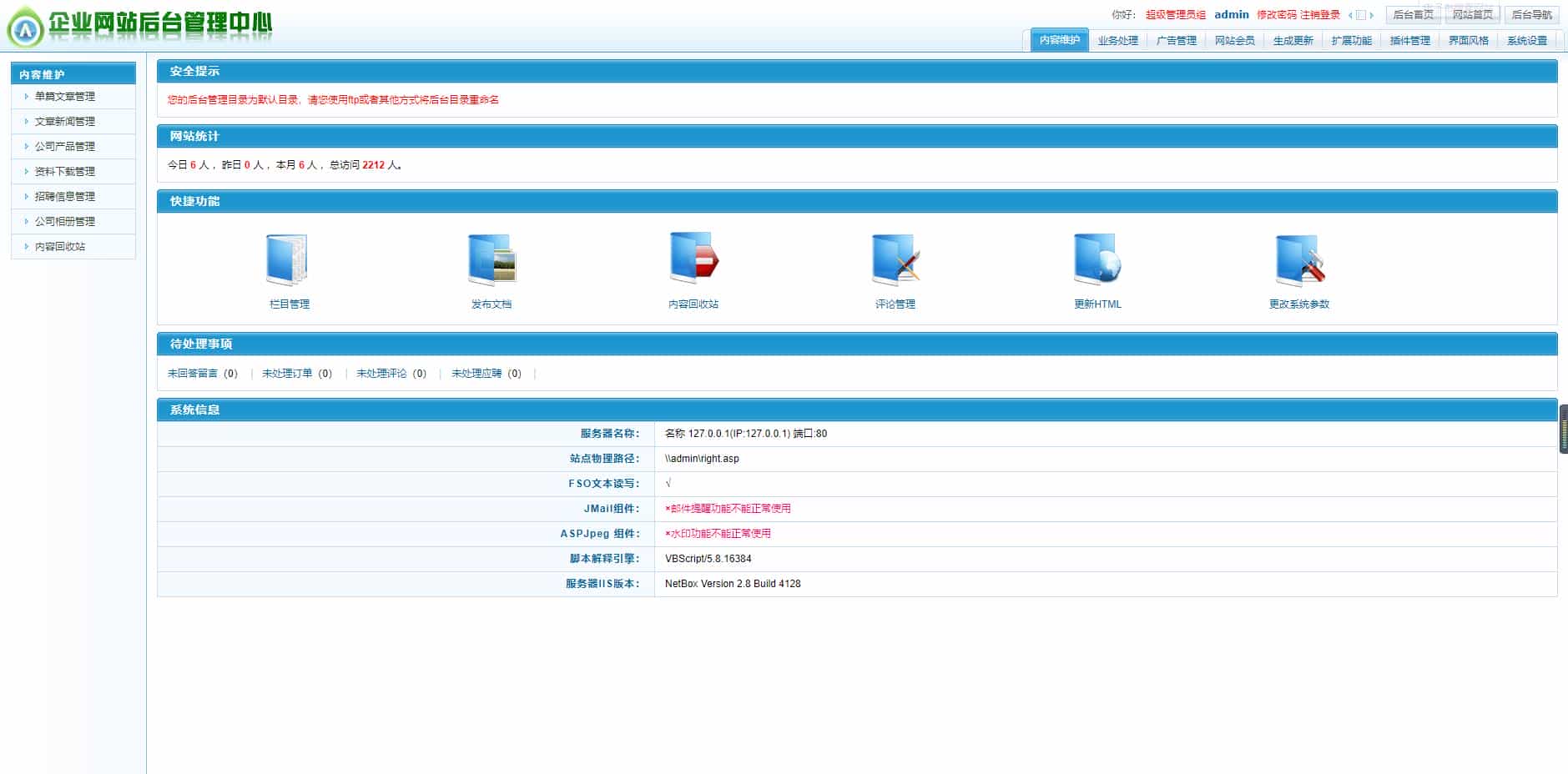The image size is (1568, 774).
Task: Open the 未处理应聘 (0) pending link
Action: [x=487, y=374]
